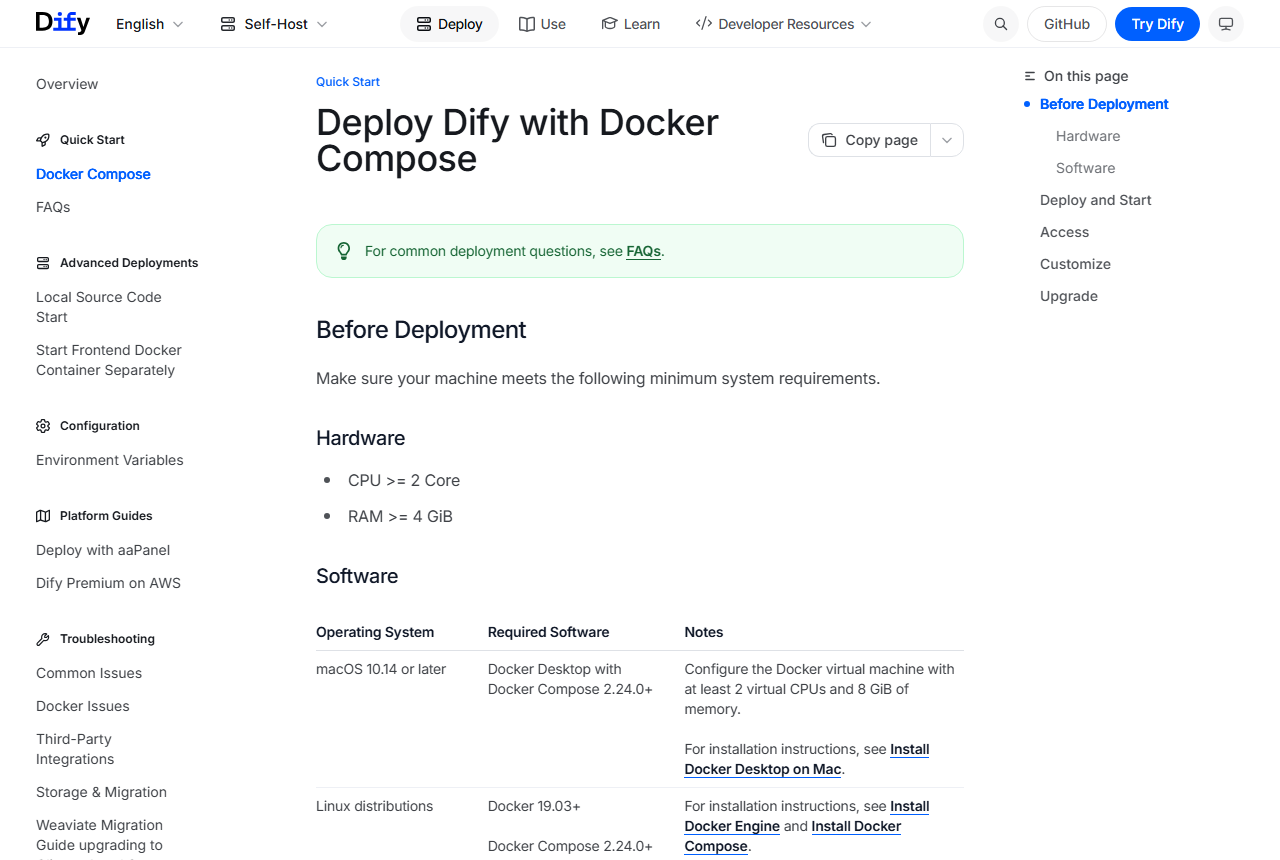The image size is (1280, 860).
Task: Click the Dify logo
Action: coord(62,23)
